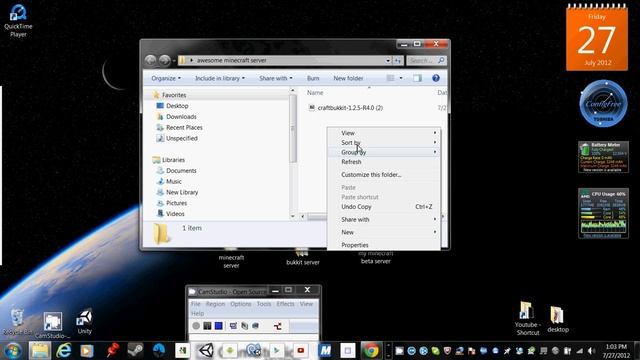This screenshot has height=360, width=640.
Task: Click the Explorer search box
Action: [x=426, y=60]
